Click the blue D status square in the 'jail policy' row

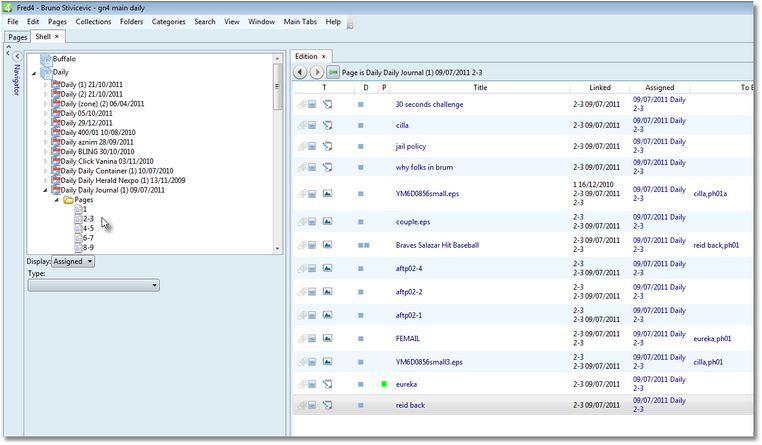click(361, 146)
